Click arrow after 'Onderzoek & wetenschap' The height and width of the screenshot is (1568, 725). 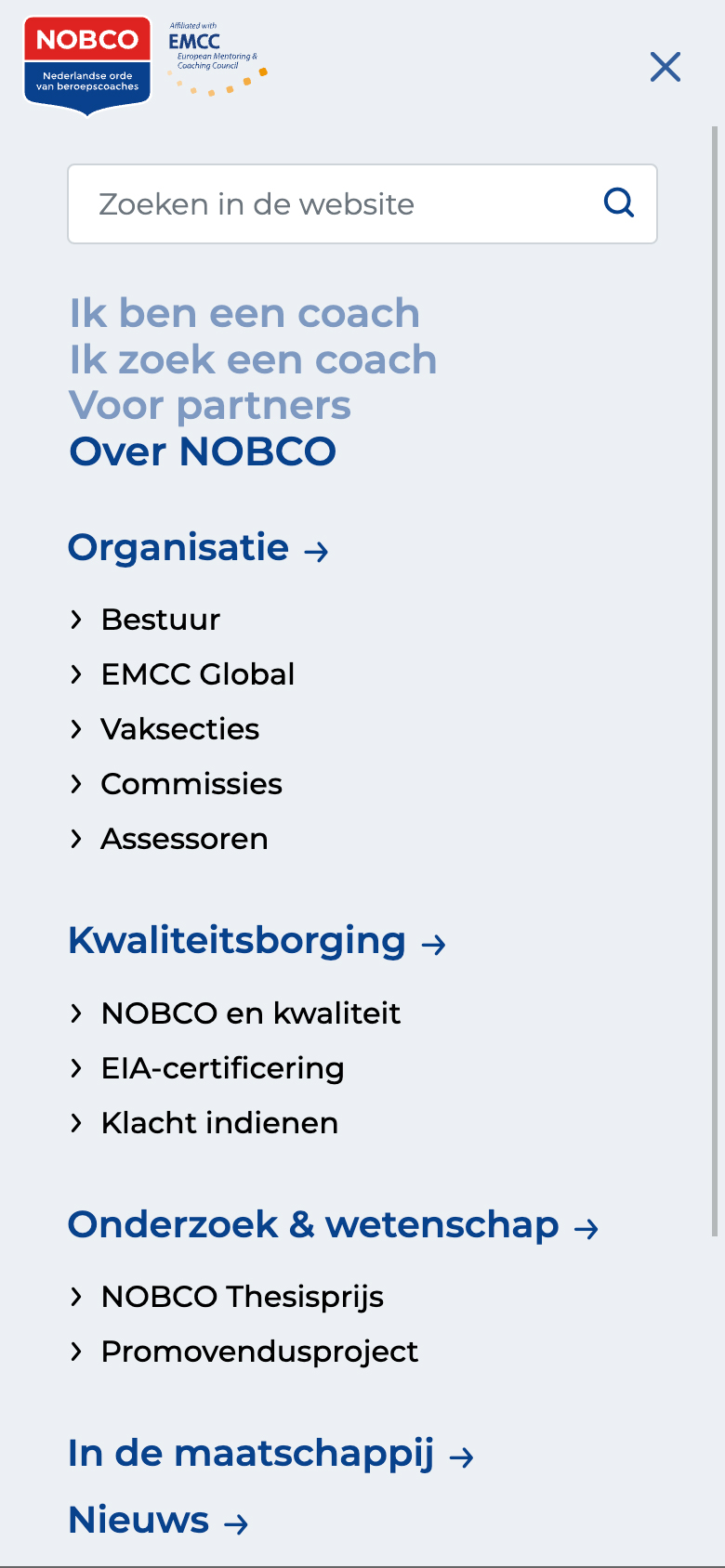[587, 1229]
